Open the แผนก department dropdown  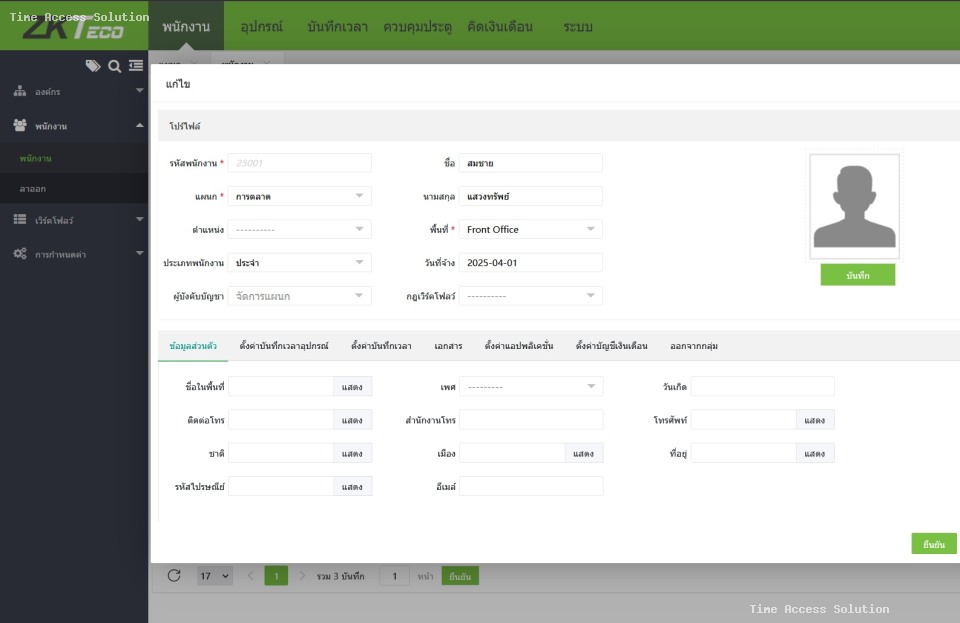(299, 196)
